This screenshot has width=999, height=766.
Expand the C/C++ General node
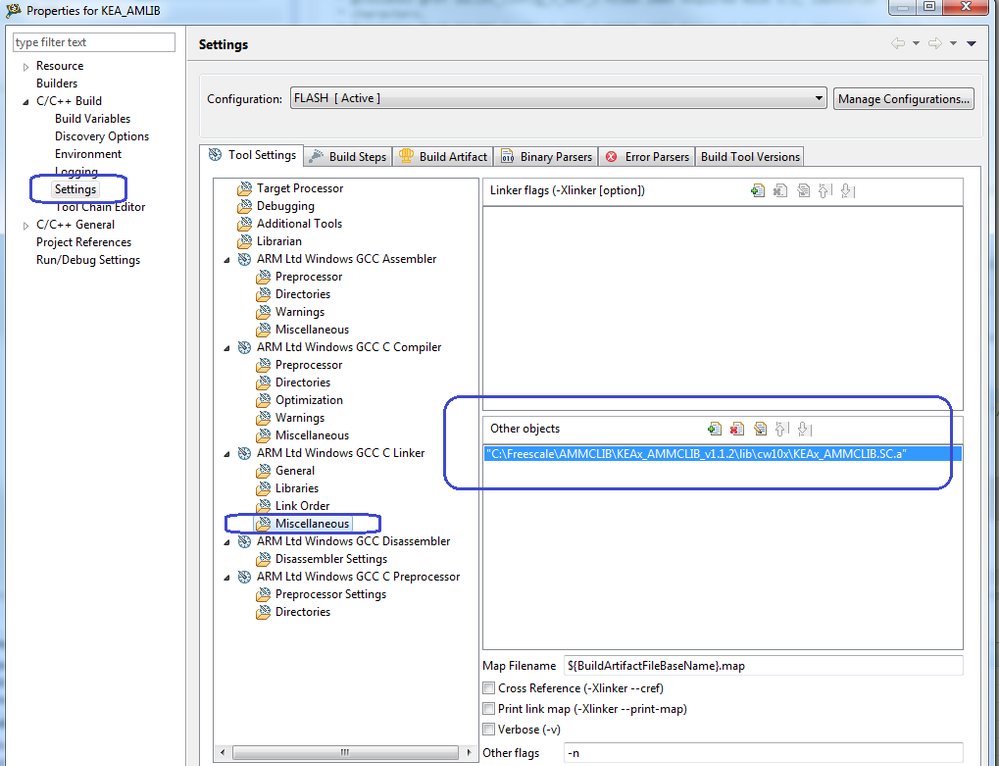25,226
